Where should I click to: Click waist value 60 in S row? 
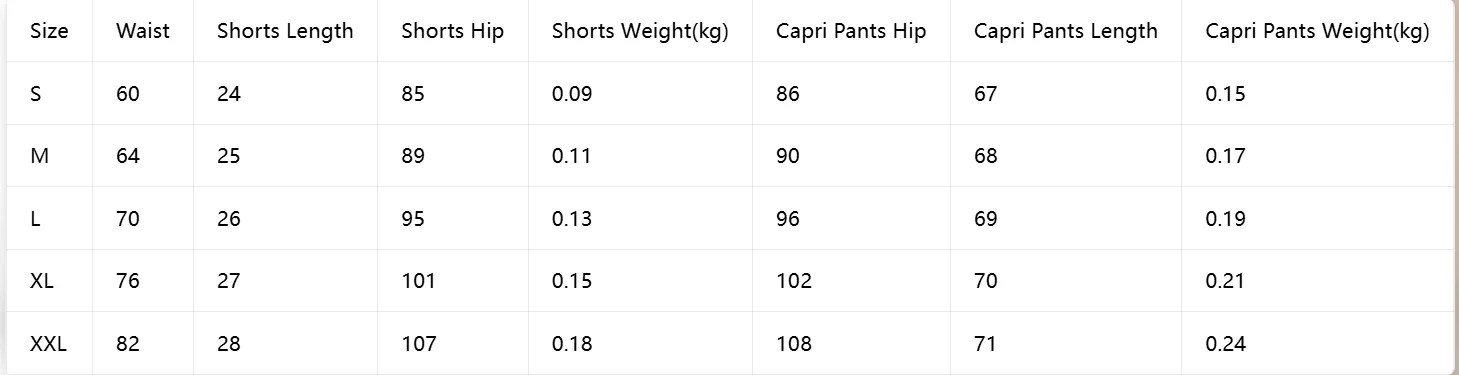click(128, 94)
